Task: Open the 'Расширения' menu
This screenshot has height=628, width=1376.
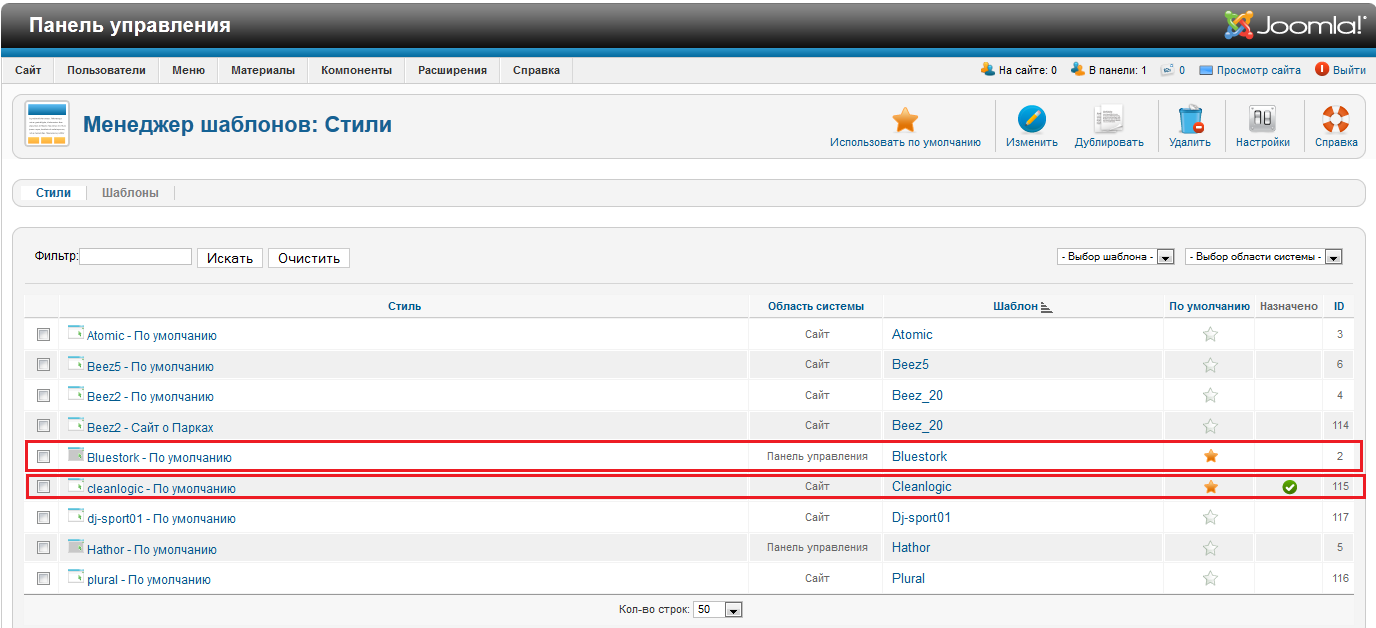Action: 452,70
